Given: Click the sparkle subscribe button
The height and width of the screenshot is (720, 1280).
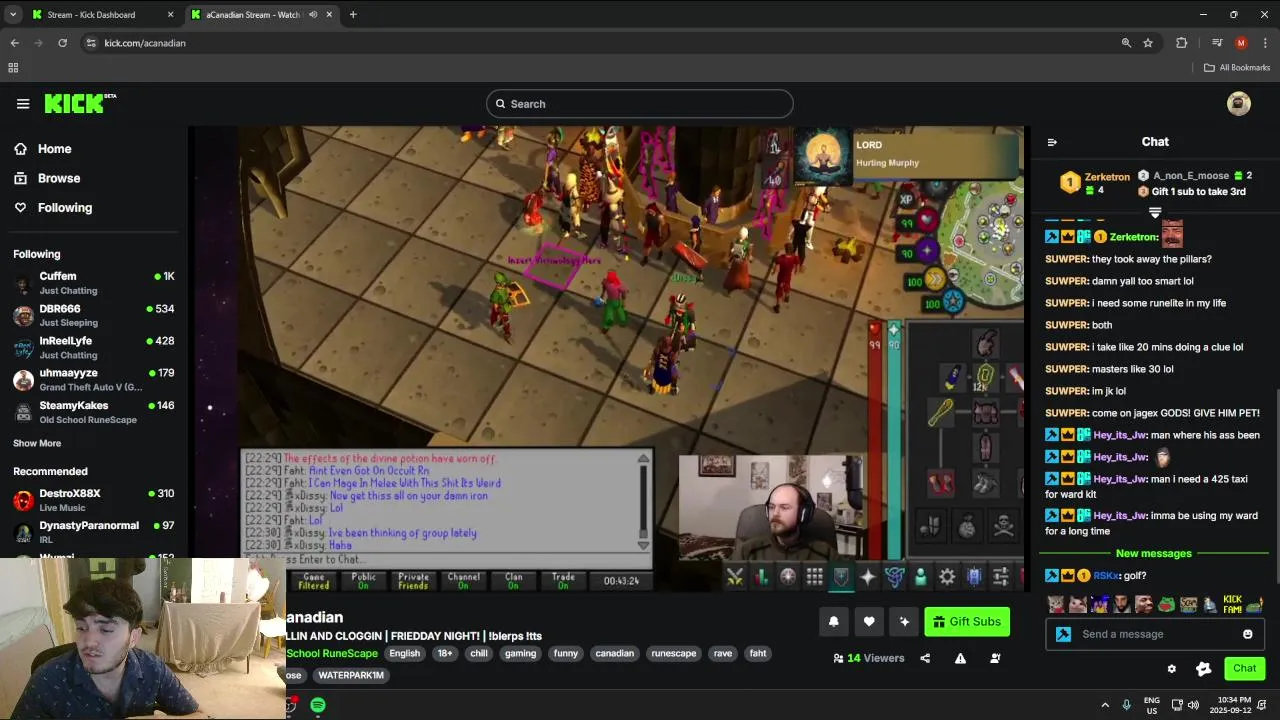Looking at the screenshot, I should click(x=904, y=622).
